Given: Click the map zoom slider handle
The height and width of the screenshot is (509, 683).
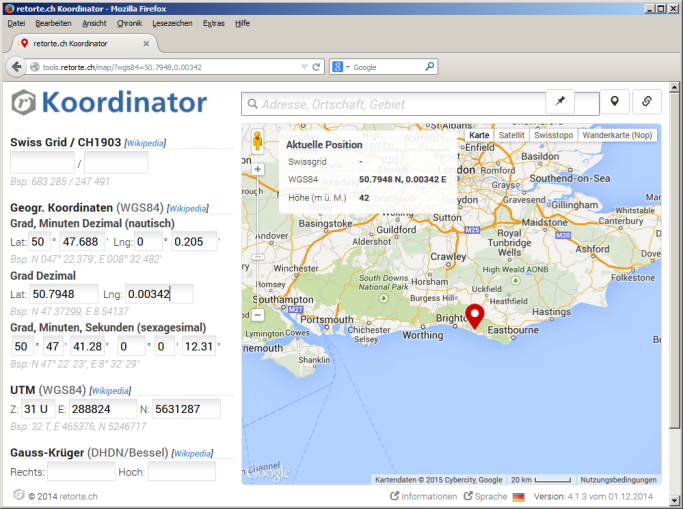Looking at the screenshot, I should click(258, 257).
